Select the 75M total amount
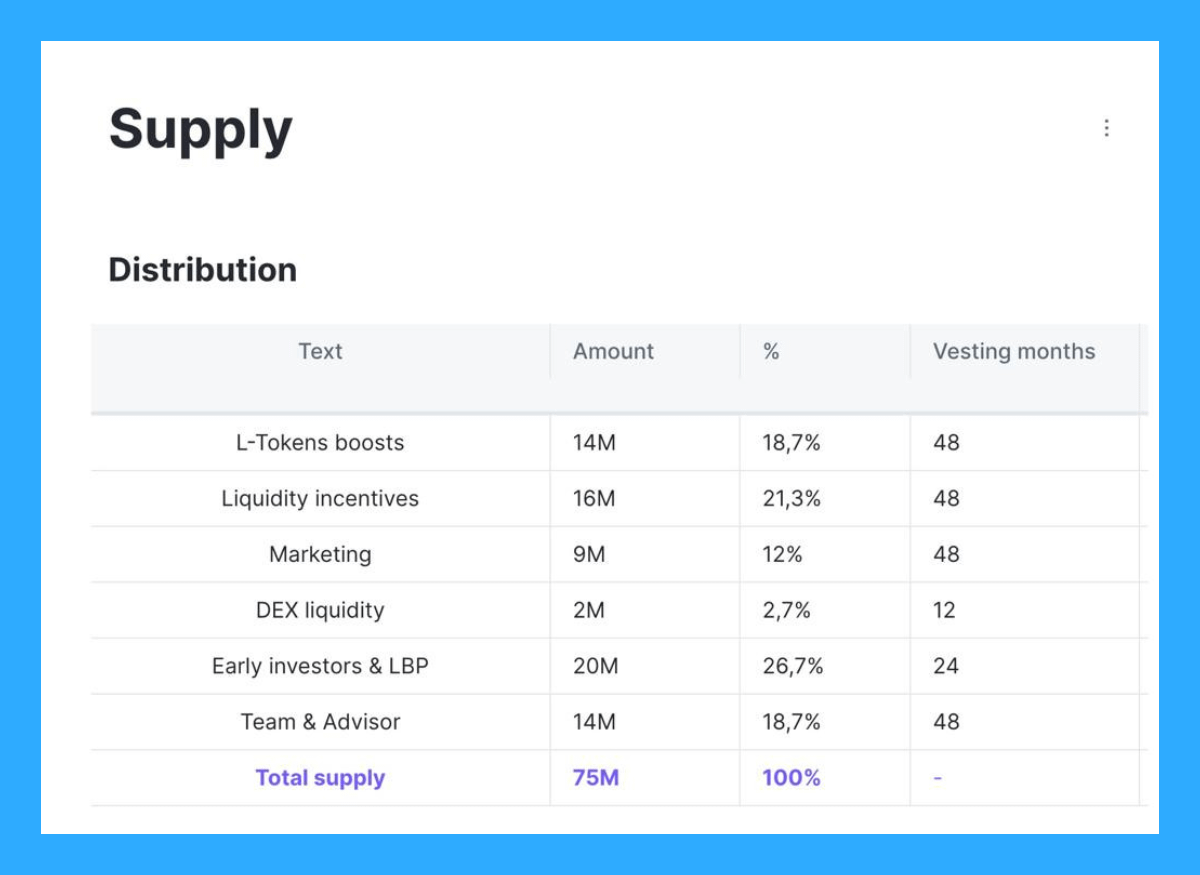Image resolution: width=1200 pixels, height=875 pixels. (x=596, y=778)
